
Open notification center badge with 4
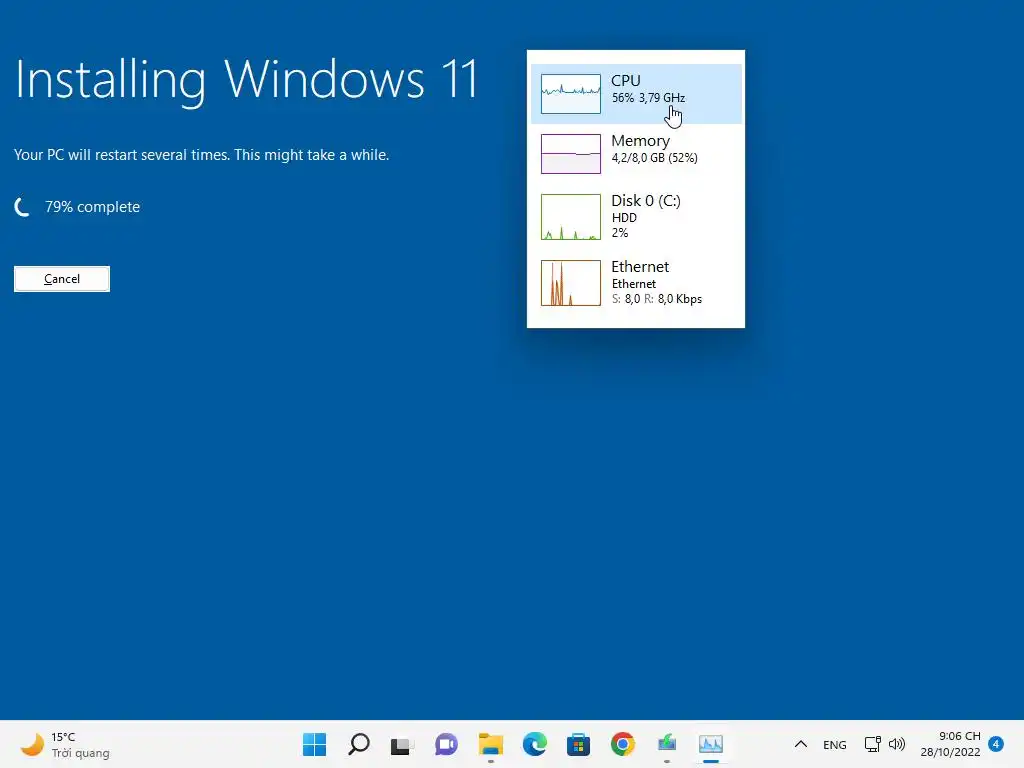click(996, 744)
